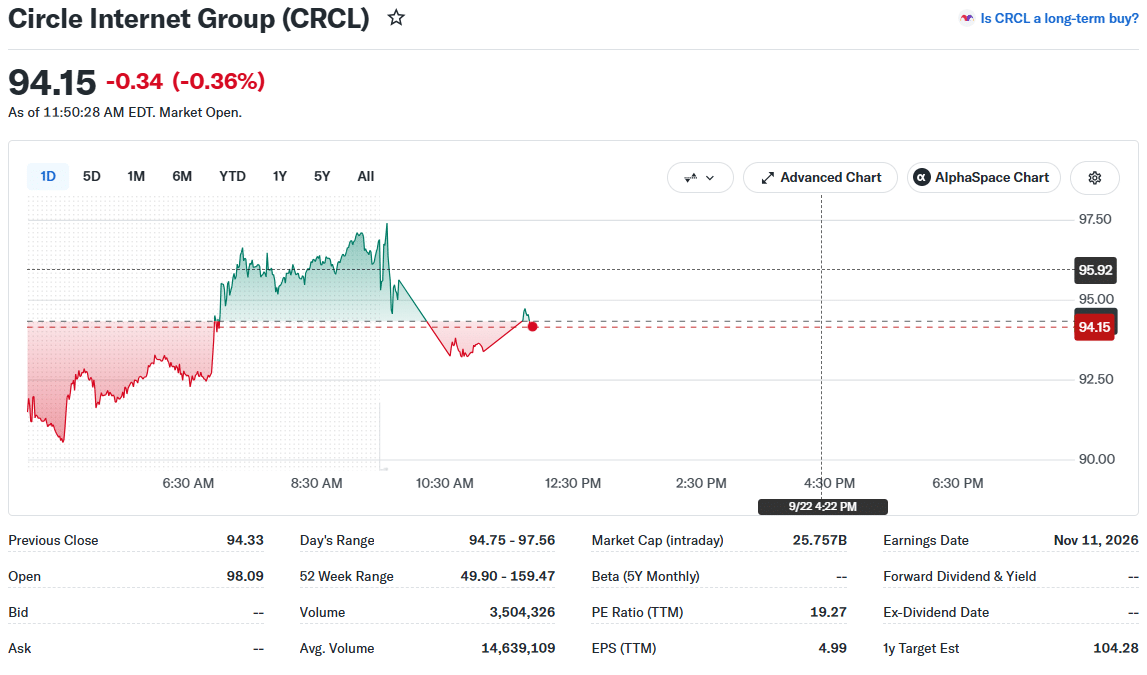Click Day's Range value 94.75 - 97.56

click(x=512, y=540)
